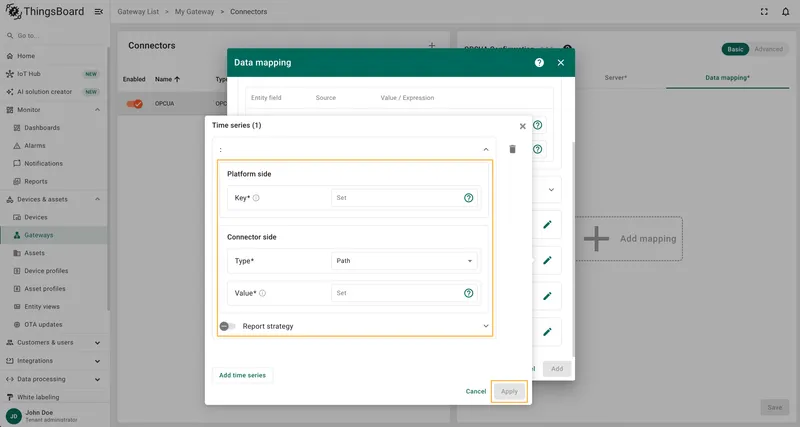Click the user avatar JD
Screen dimensions: 800x427
14,416
